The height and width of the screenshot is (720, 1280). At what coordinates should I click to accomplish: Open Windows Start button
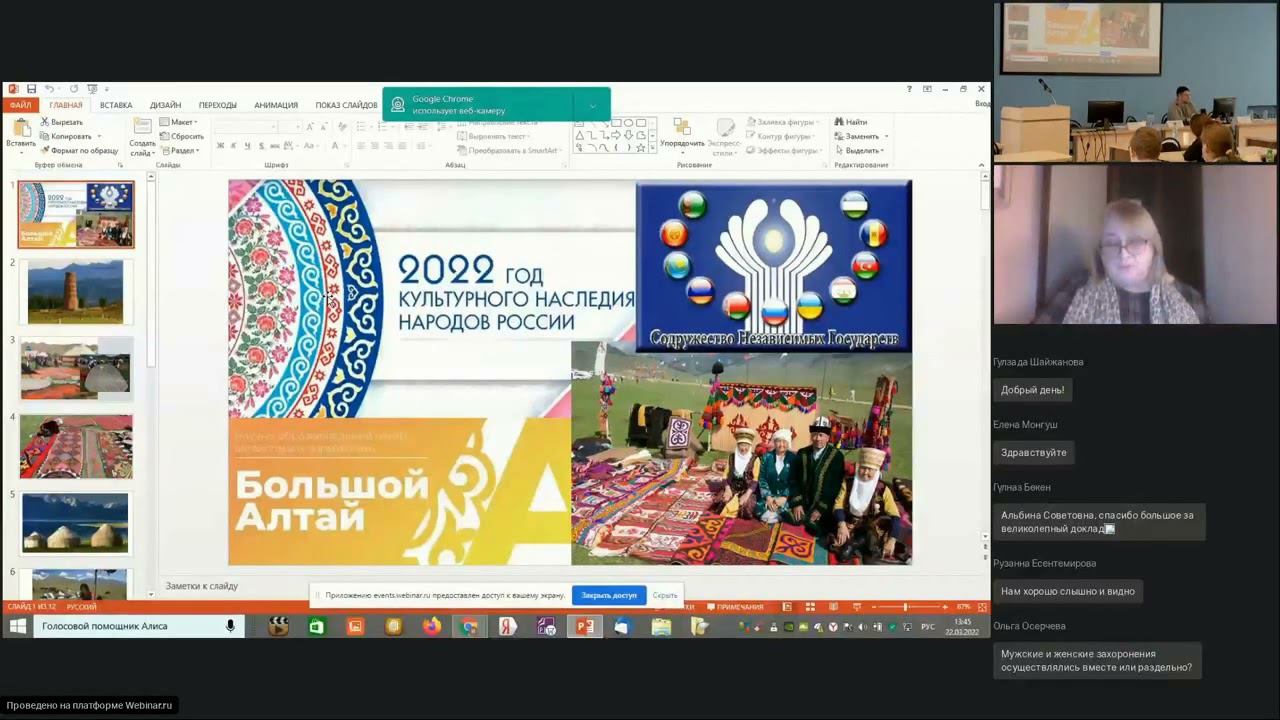(17, 626)
